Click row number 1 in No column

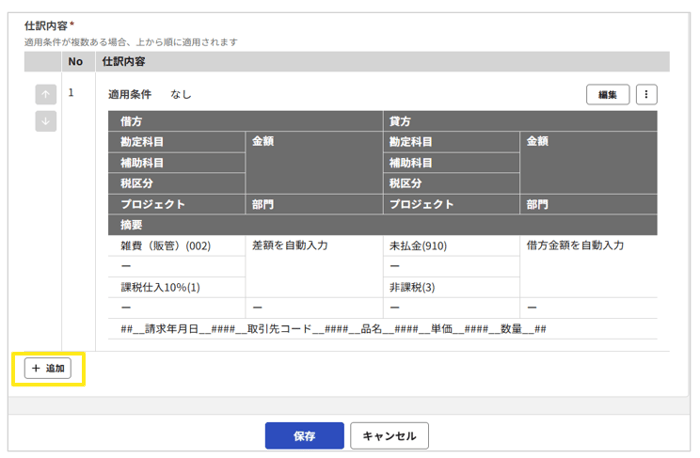(x=71, y=93)
